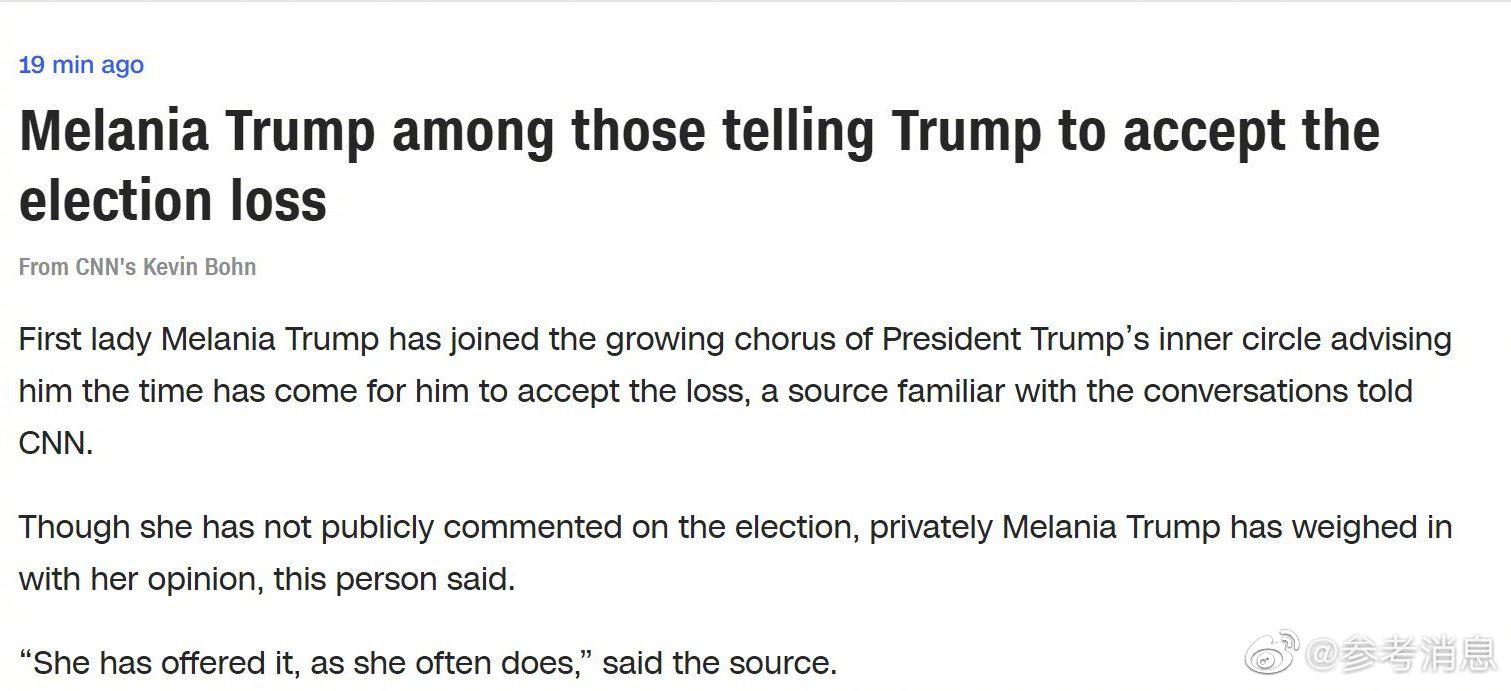Click the "19 min ago" timestamp

[81, 65]
